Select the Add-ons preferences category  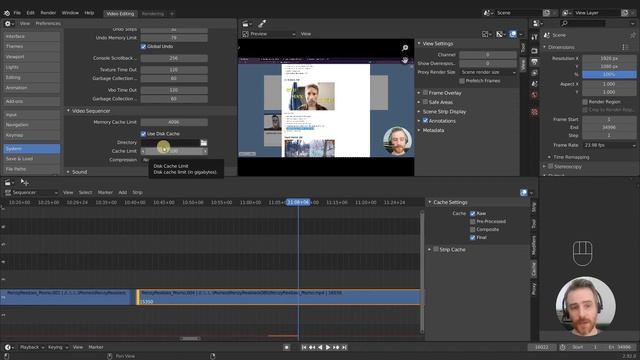32,101
